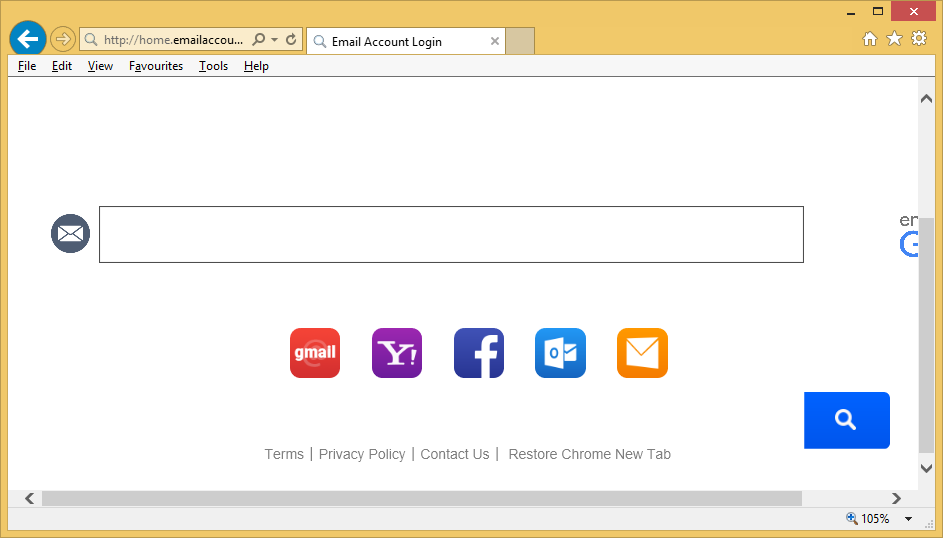Click the blue search magnifier button
This screenshot has height=538, width=943.
[847, 420]
